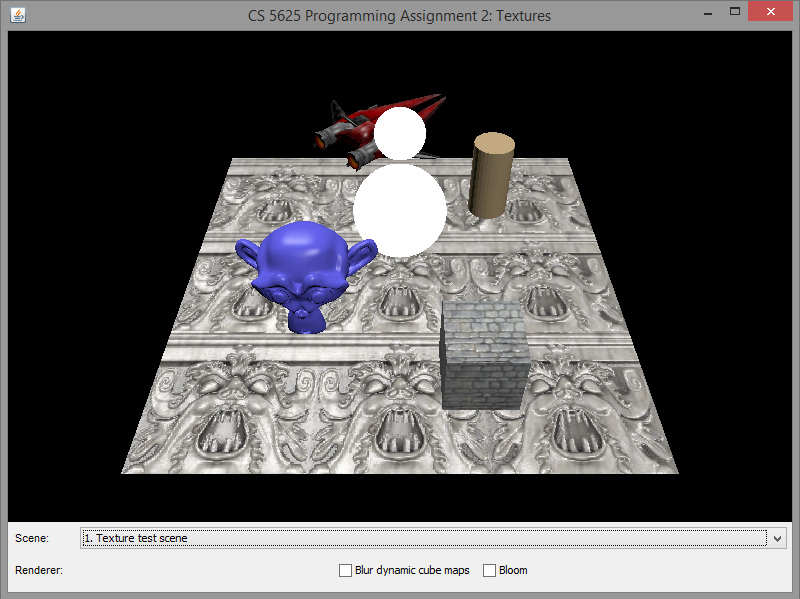800x599 pixels.
Task: Click the Java application icon in title bar
Action: [18, 15]
